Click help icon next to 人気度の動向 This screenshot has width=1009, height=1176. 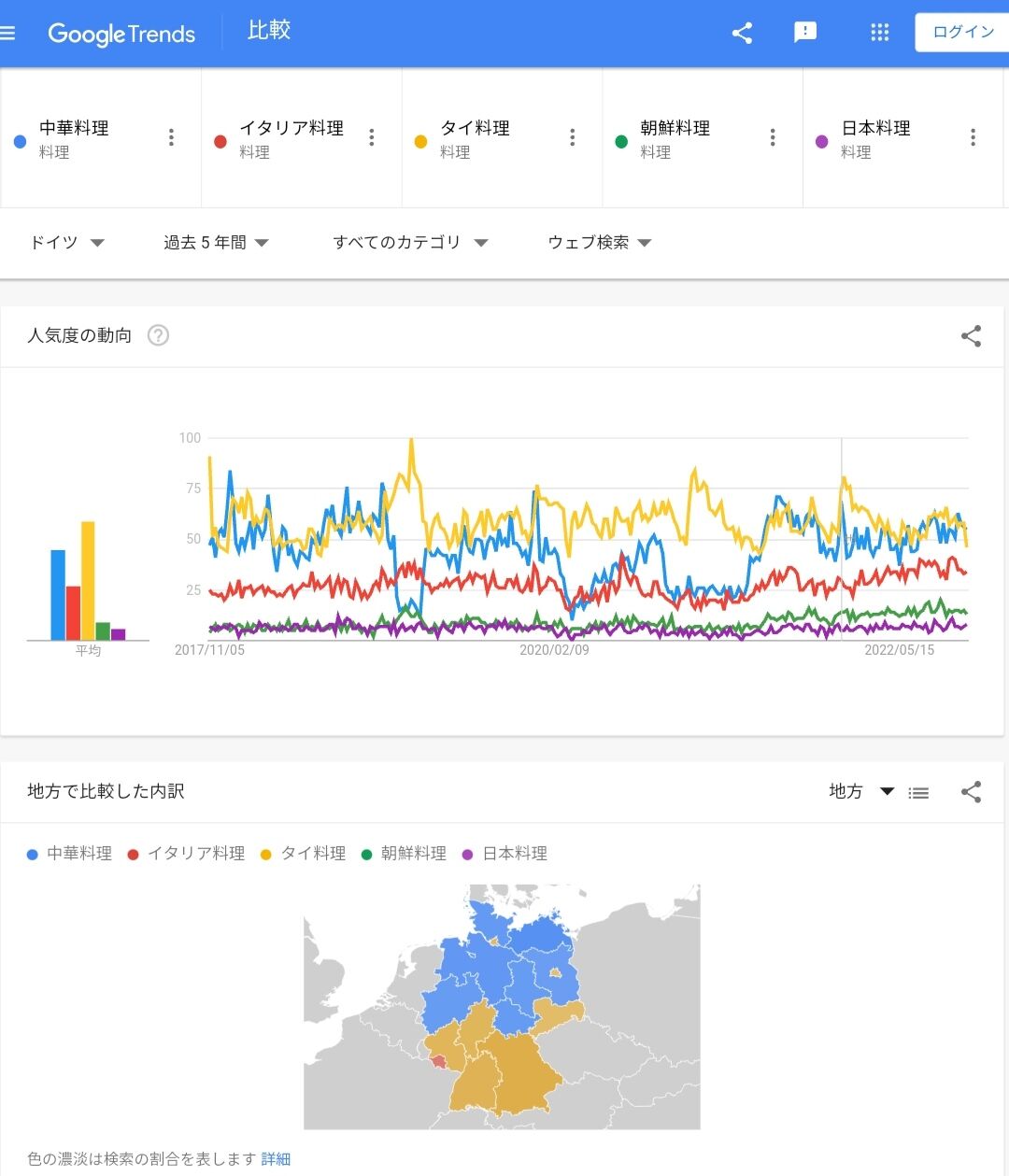pos(159,335)
